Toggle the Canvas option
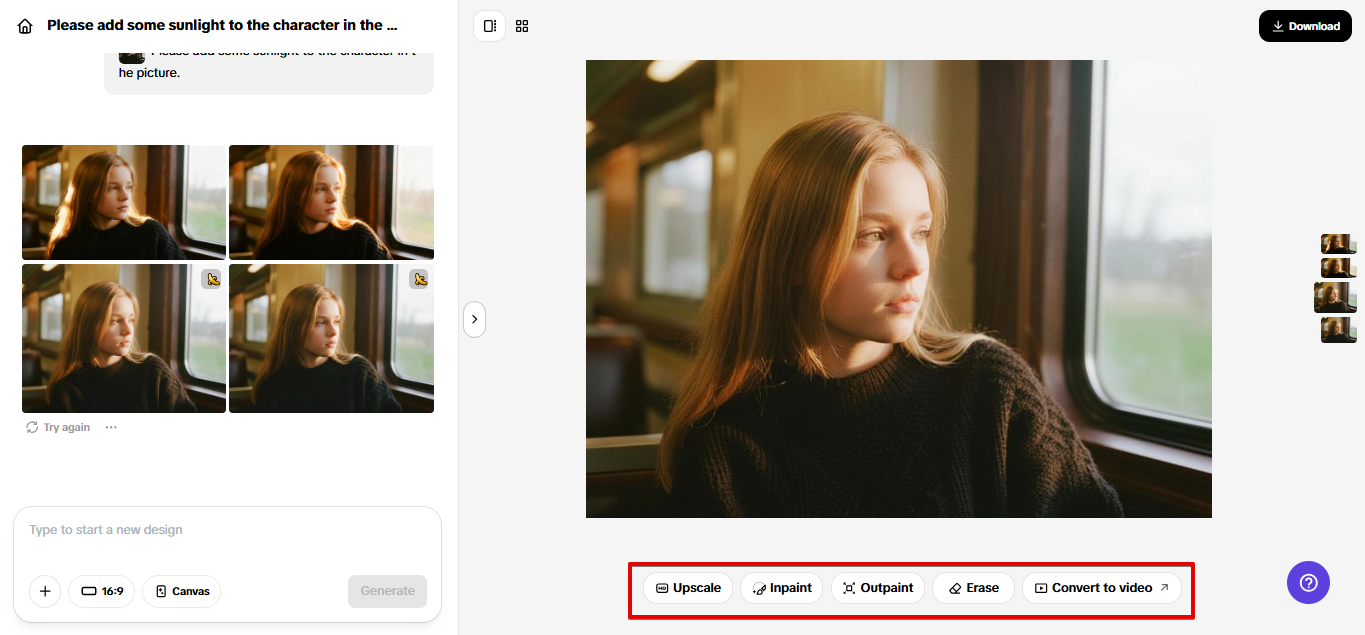 click(181, 591)
